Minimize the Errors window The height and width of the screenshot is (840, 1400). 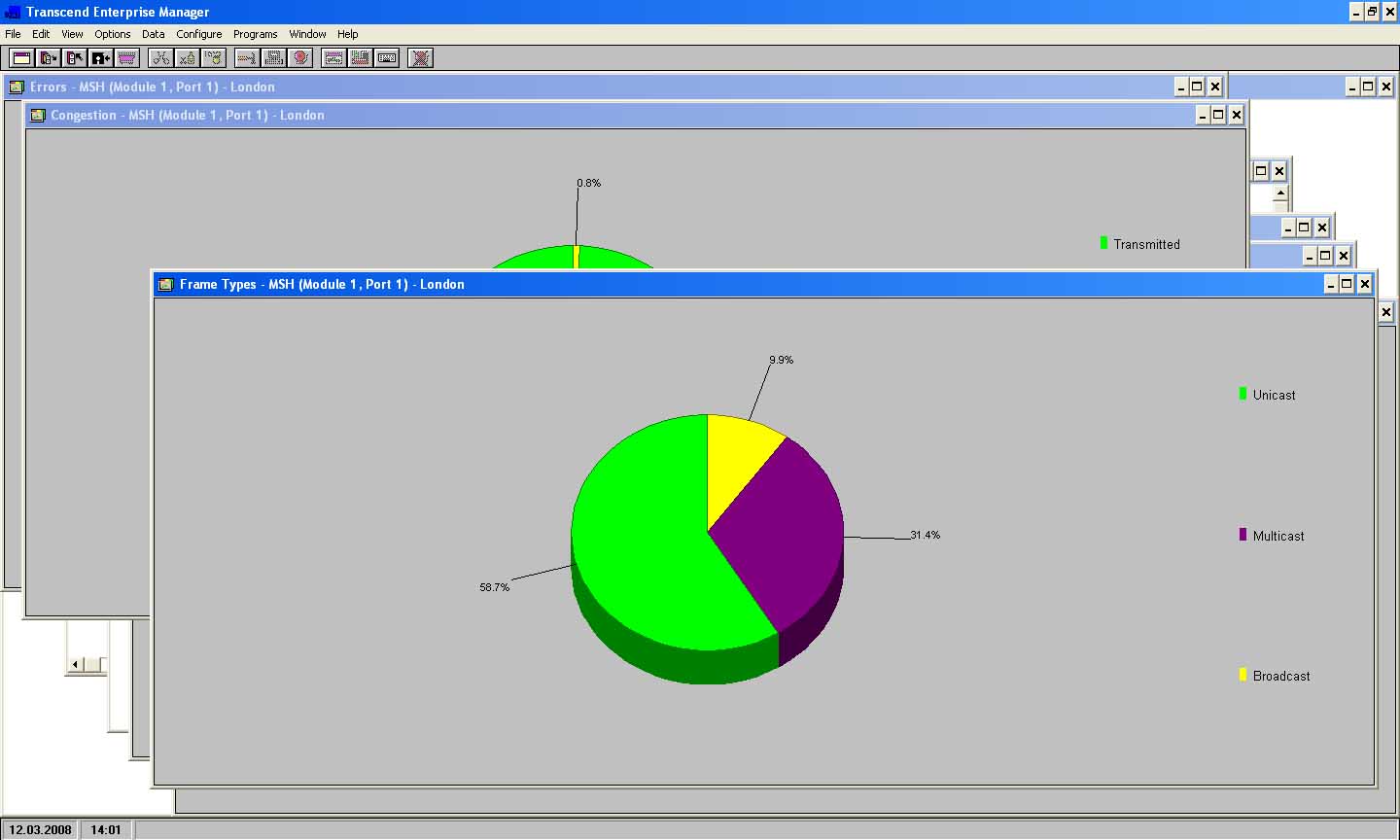tap(1181, 87)
